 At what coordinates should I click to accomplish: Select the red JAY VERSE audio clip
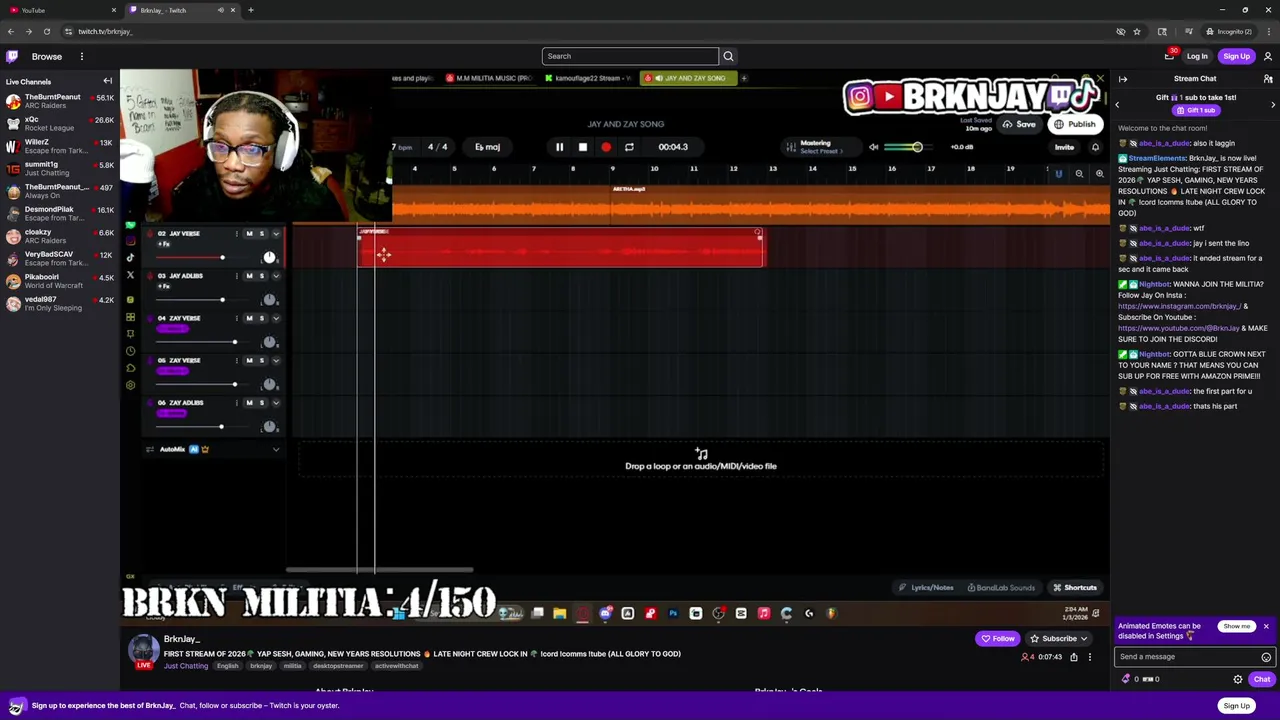(562, 247)
